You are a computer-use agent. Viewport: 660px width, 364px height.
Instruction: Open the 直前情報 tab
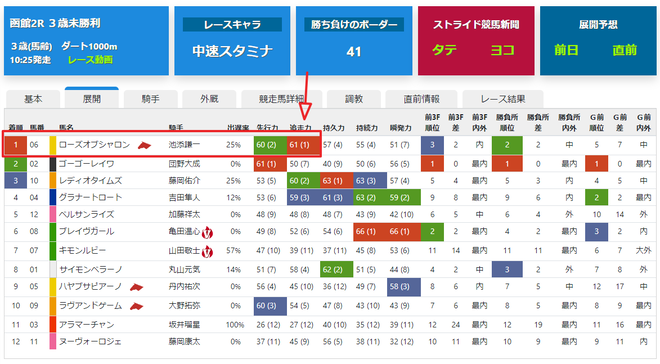(x=421, y=99)
